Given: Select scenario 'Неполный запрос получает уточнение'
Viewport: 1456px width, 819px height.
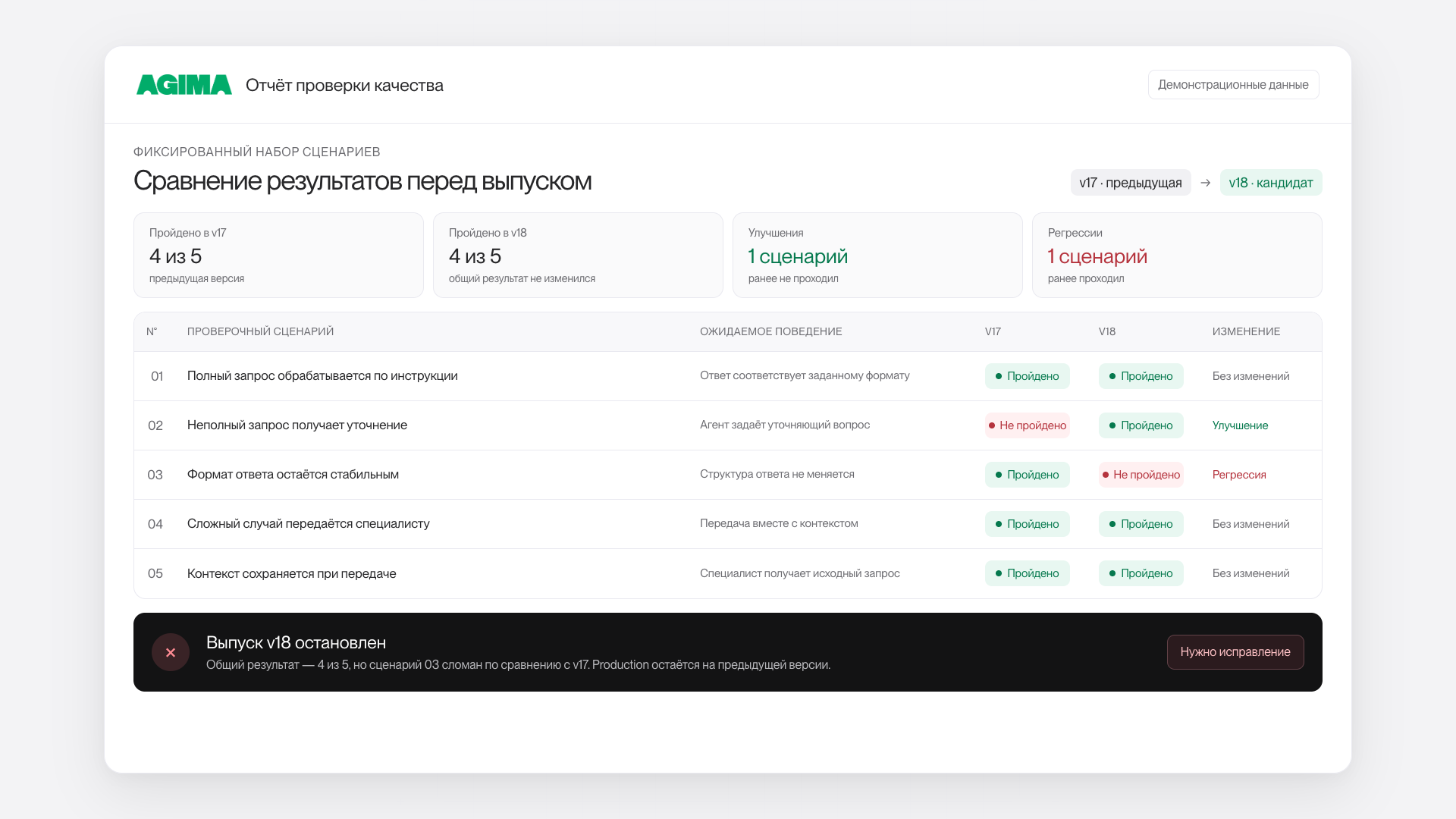Looking at the screenshot, I should click(297, 425).
